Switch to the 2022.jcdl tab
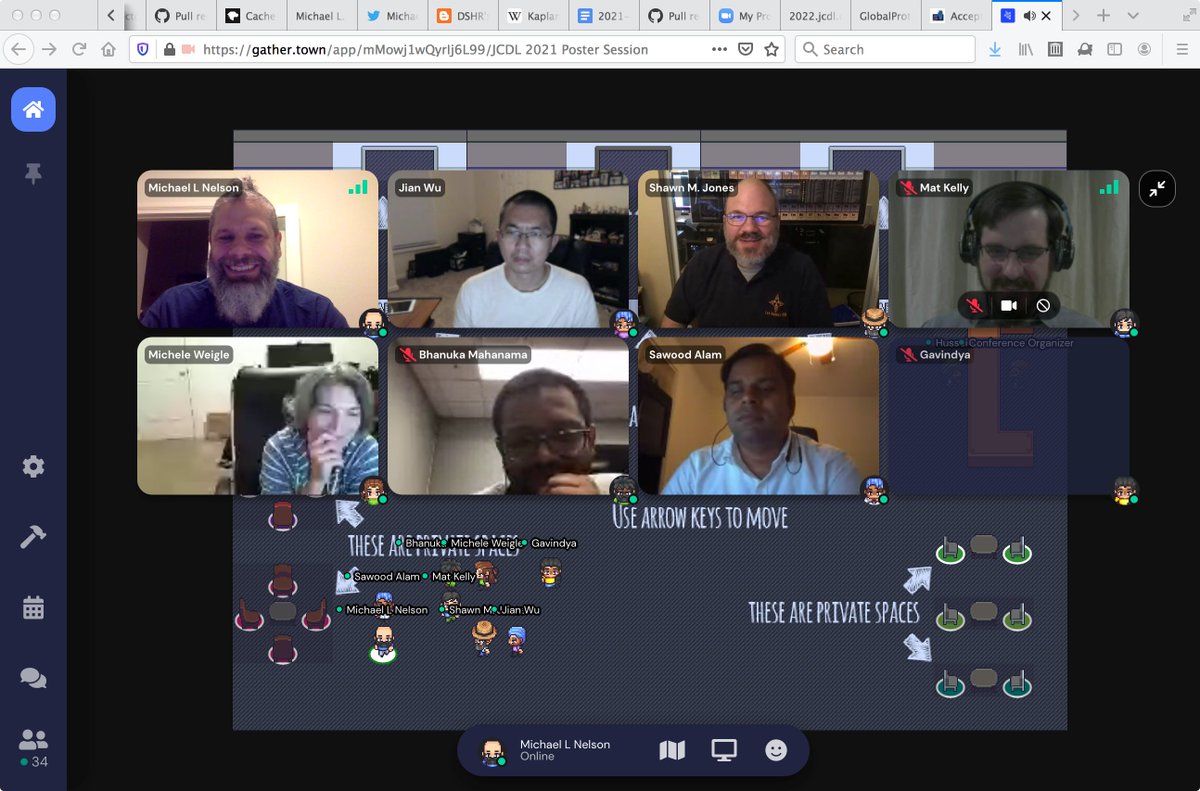Image resolution: width=1200 pixels, height=791 pixels. coord(815,16)
